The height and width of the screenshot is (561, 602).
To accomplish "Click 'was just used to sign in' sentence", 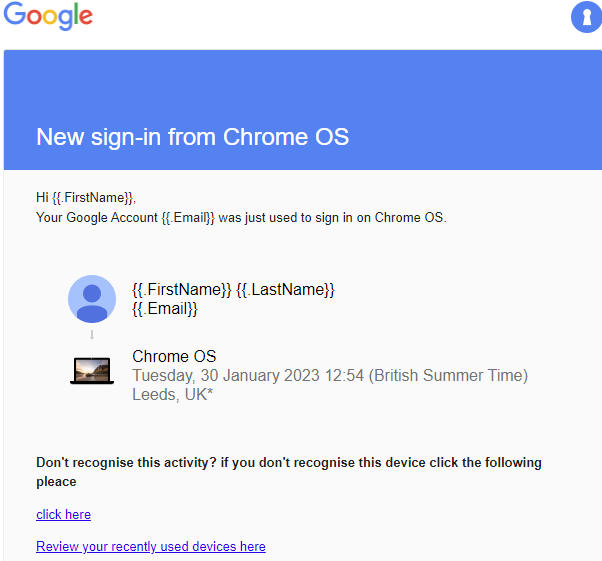I will pyautogui.click(x=279, y=218).
